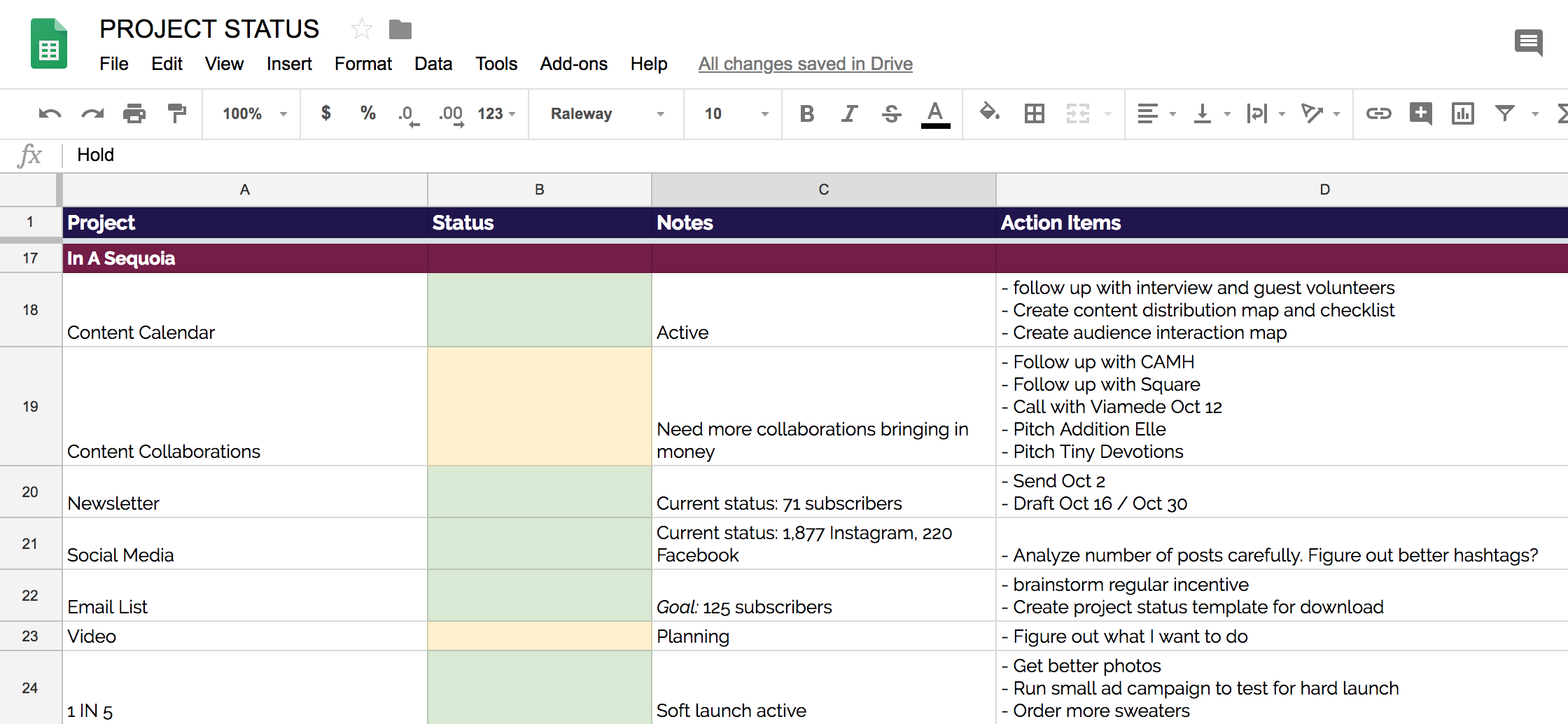Screen dimensions: 1568x724
Task: Open the Data menu
Action: point(433,64)
